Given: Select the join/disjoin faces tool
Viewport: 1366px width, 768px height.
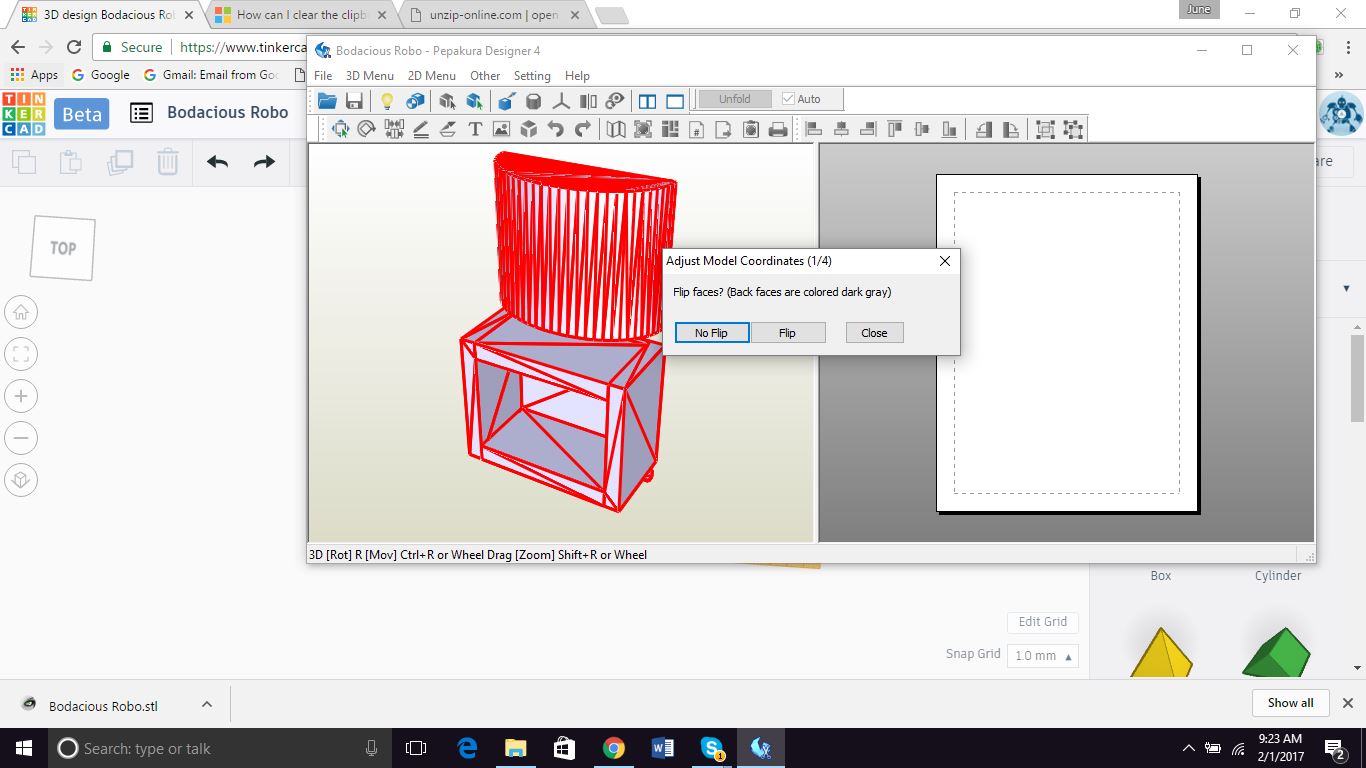Looking at the screenshot, I should [394, 129].
